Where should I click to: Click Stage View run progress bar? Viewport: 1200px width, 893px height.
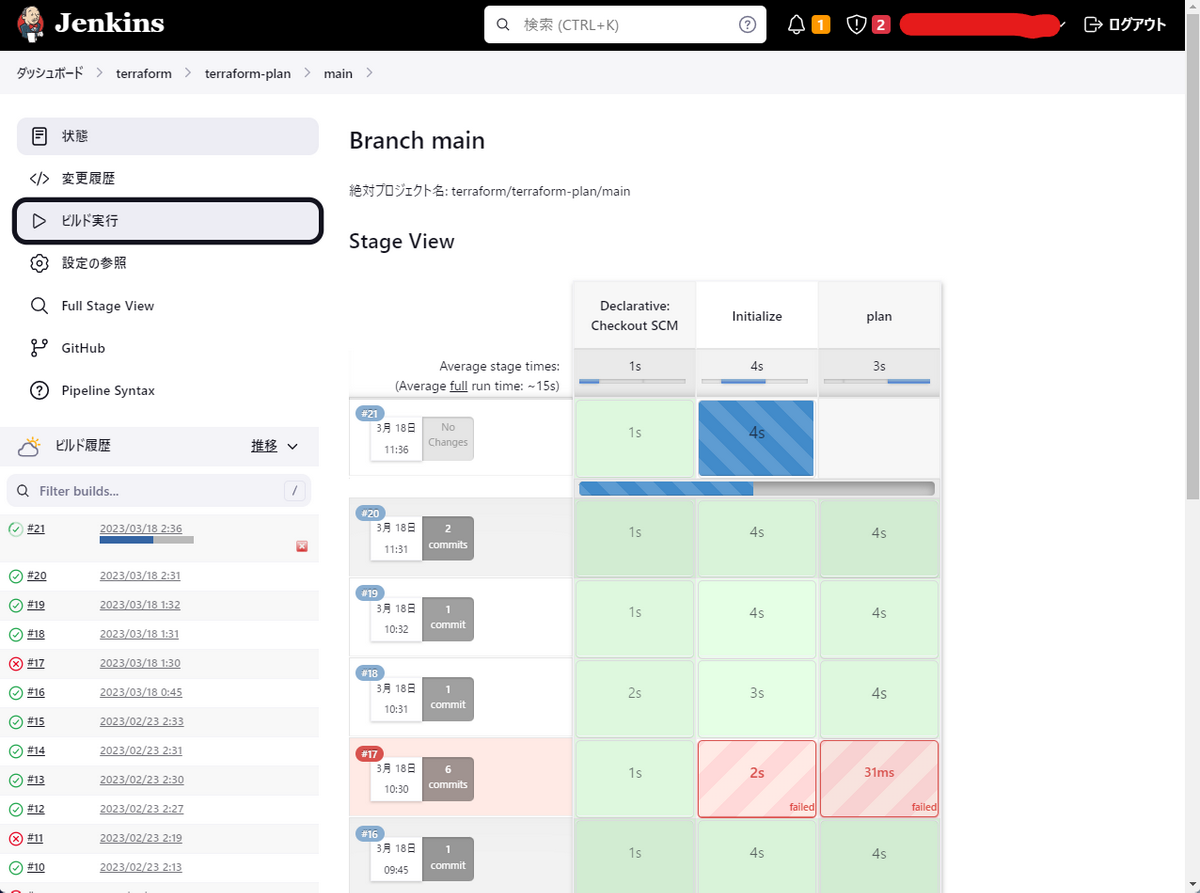point(756,488)
